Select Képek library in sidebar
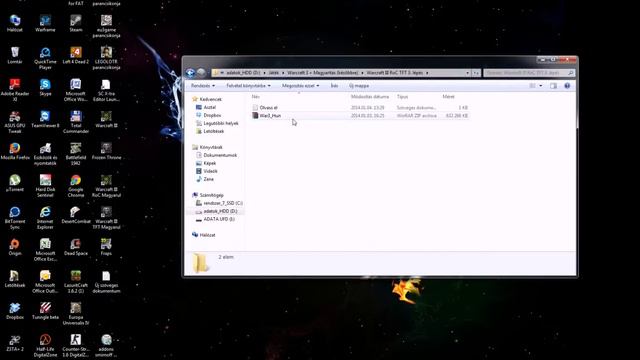Screen dimensions: 640x360 209,163
